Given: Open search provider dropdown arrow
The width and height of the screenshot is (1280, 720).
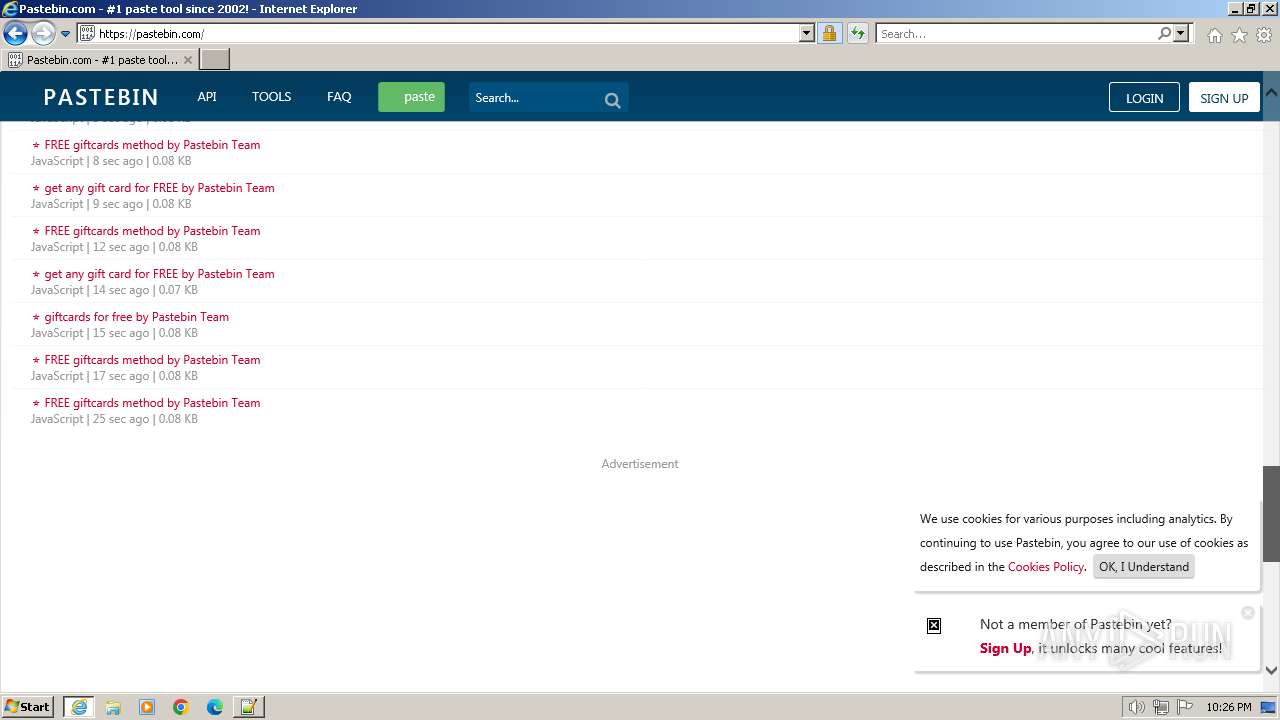Looking at the screenshot, I should click(x=1181, y=34).
